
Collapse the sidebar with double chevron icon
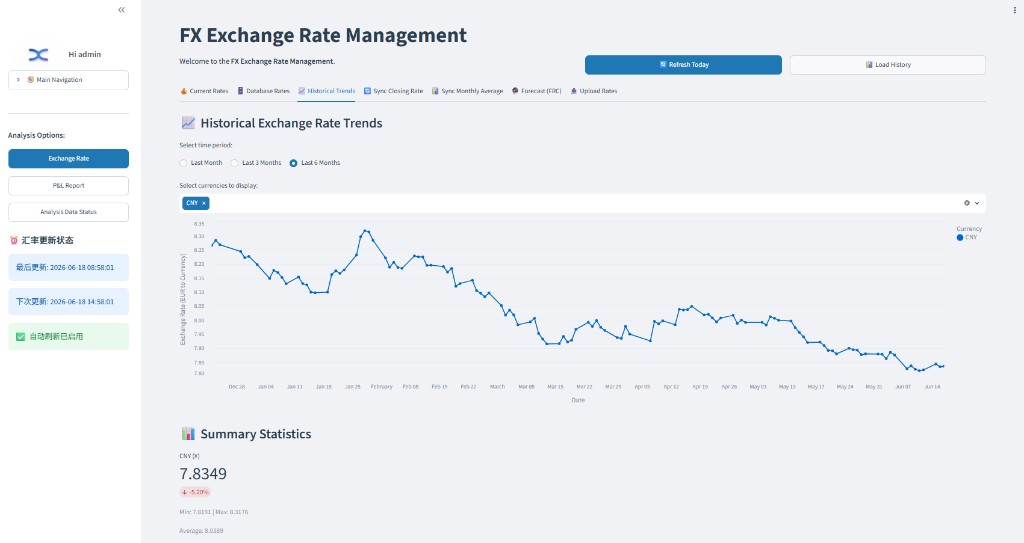pyautogui.click(x=121, y=10)
